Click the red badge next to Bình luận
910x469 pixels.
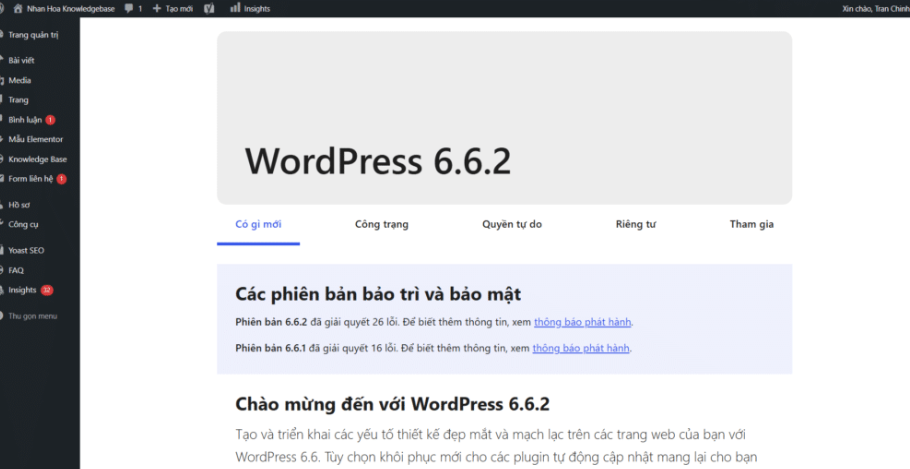(50, 120)
